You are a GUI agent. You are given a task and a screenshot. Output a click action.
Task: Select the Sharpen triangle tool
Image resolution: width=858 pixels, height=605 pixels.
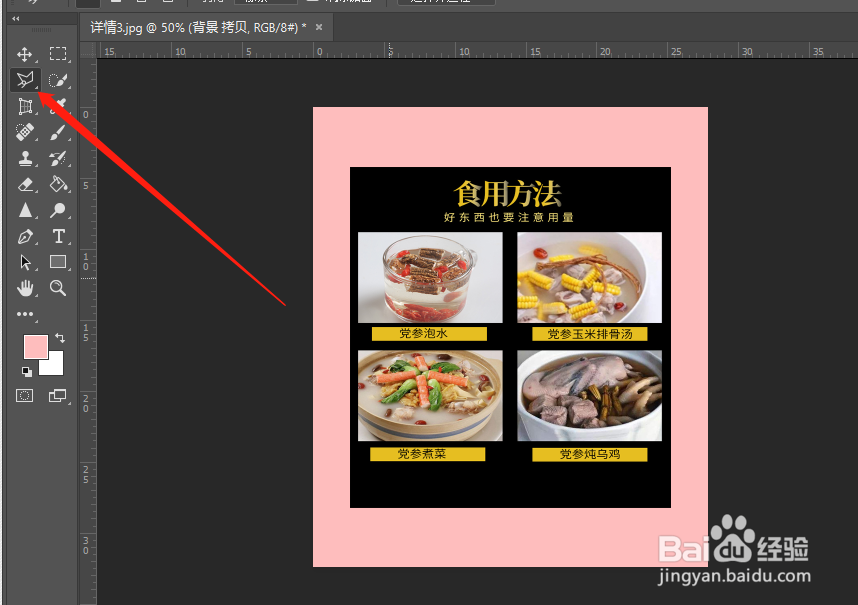click(25, 210)
